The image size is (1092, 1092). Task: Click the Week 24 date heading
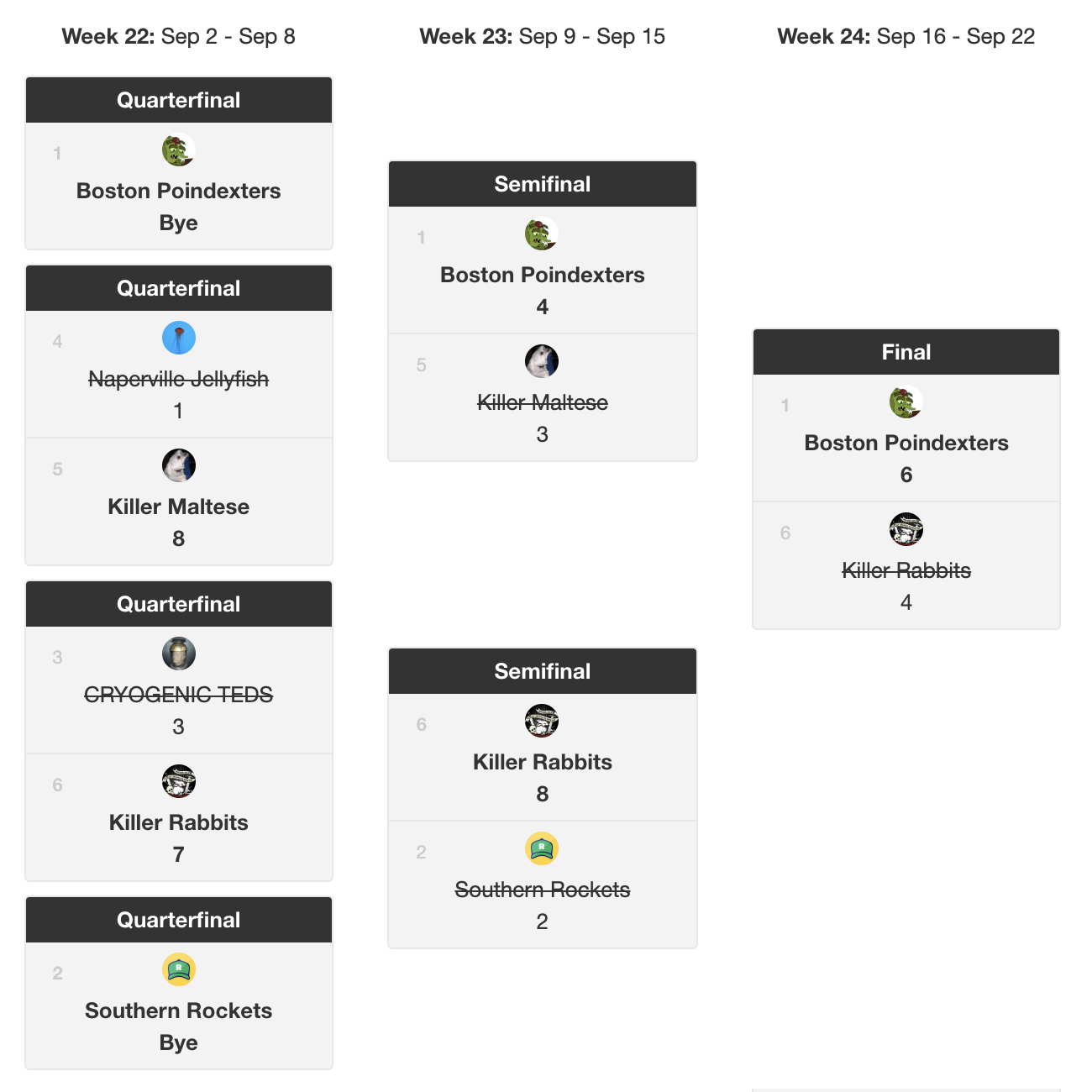click(x=906, y=36)
